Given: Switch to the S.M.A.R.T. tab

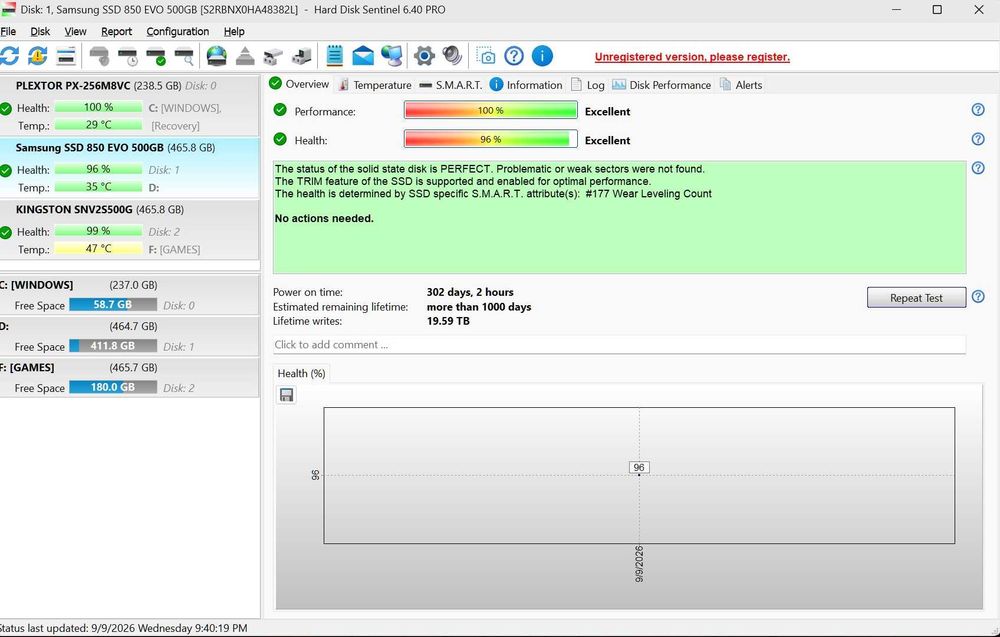Looking at the screenshot, I should click(451, 85).
